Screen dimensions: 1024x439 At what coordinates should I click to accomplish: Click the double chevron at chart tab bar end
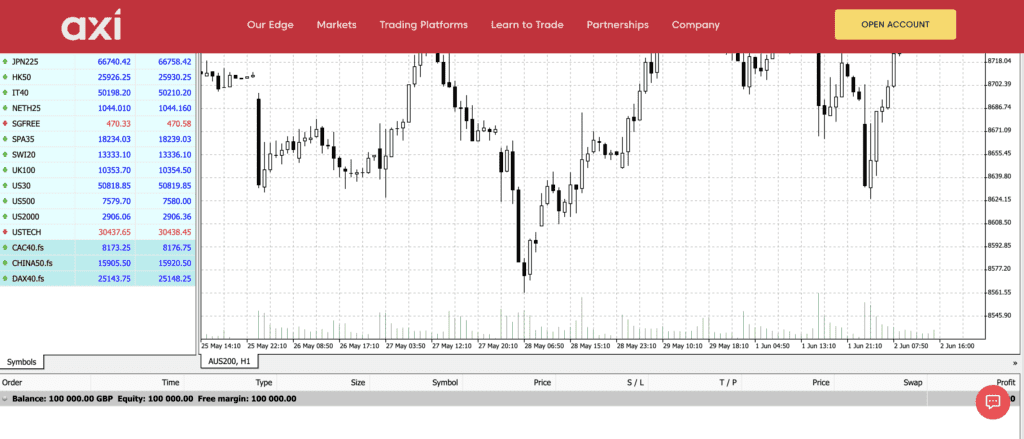pyautogui.click(x=1015, y=362)
